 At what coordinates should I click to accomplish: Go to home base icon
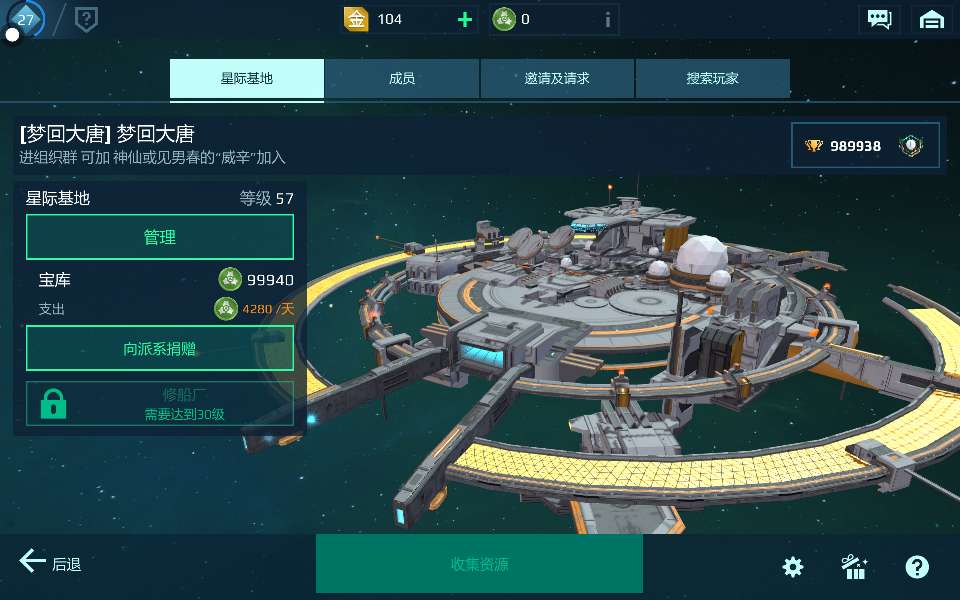coord(932,19)
